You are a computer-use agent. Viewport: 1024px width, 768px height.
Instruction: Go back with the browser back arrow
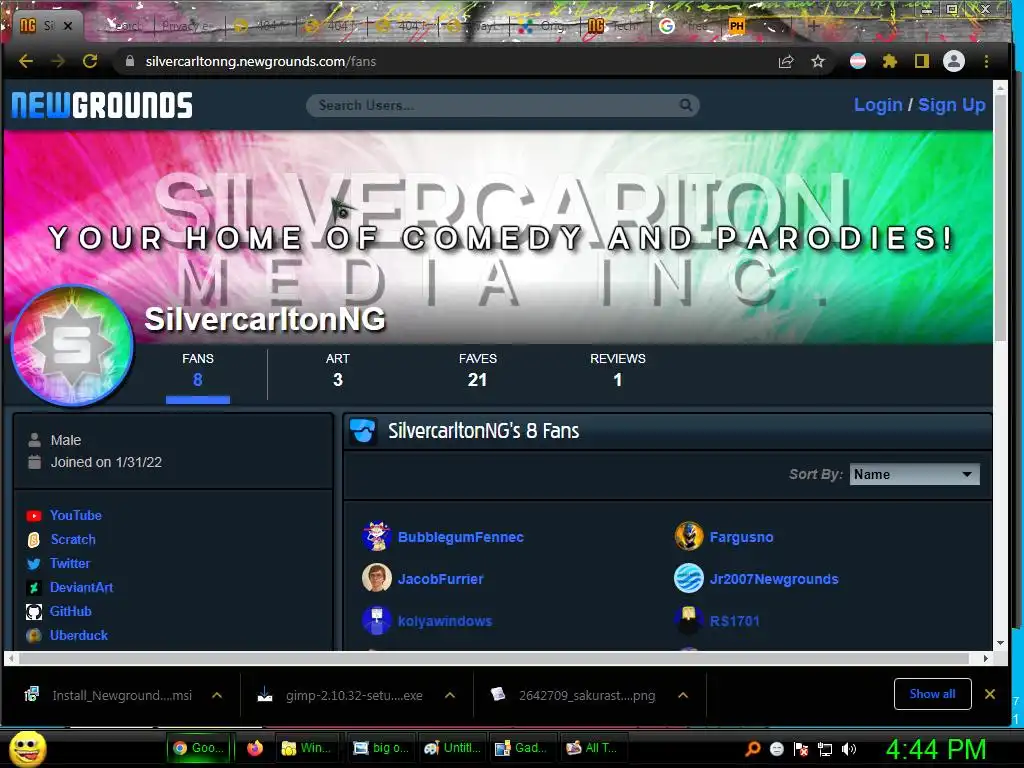tap(26, 61)
